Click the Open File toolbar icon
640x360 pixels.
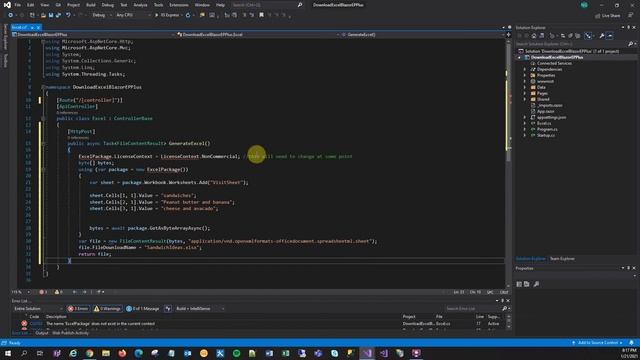[x=43, y=15]
